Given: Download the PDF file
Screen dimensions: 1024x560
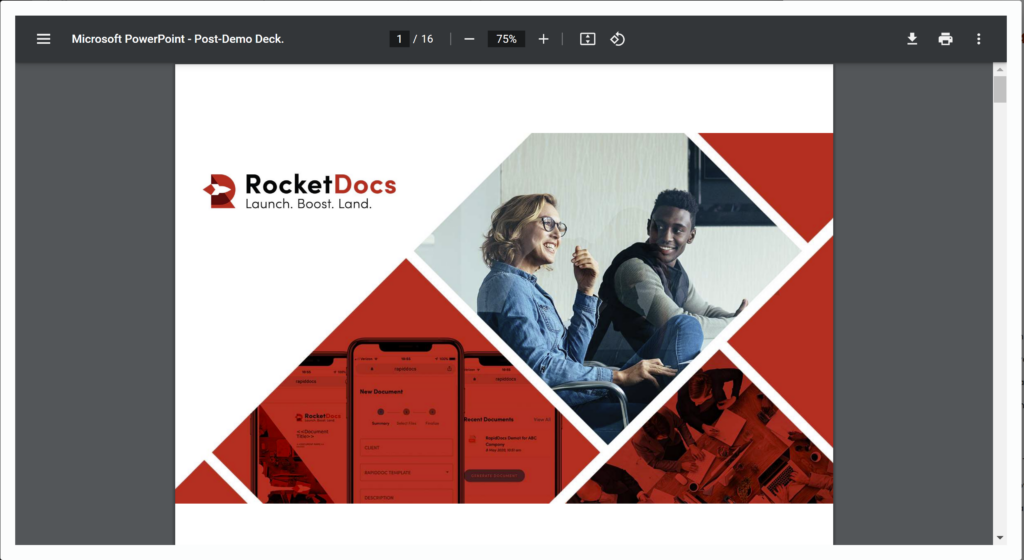Looking at the screenshot, I should (912, 39).
